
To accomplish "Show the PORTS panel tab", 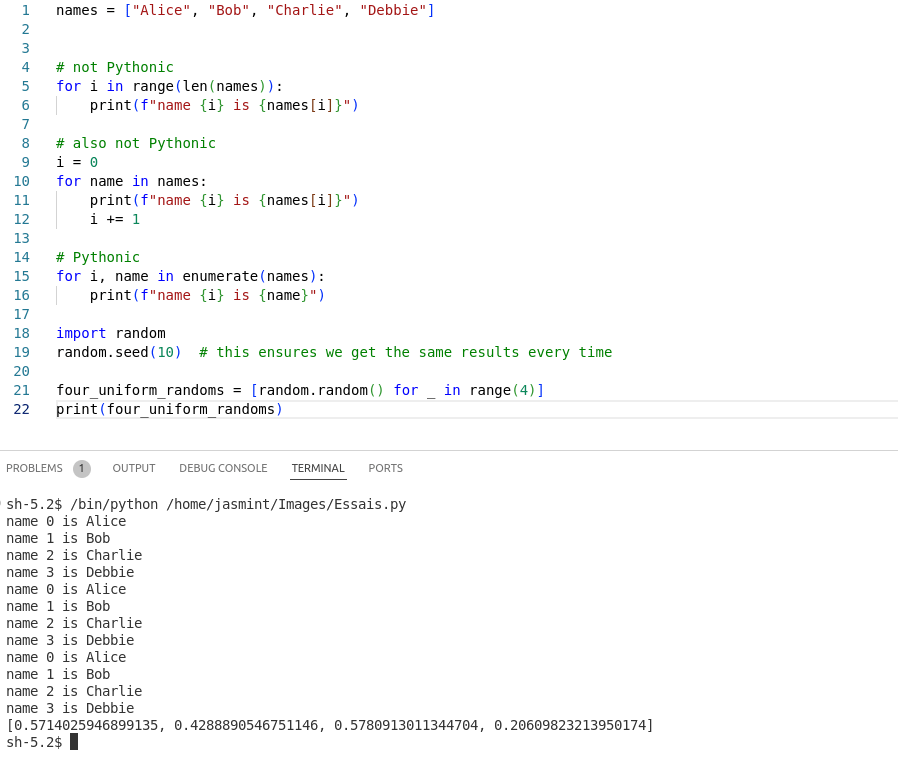I will [385, 468].
